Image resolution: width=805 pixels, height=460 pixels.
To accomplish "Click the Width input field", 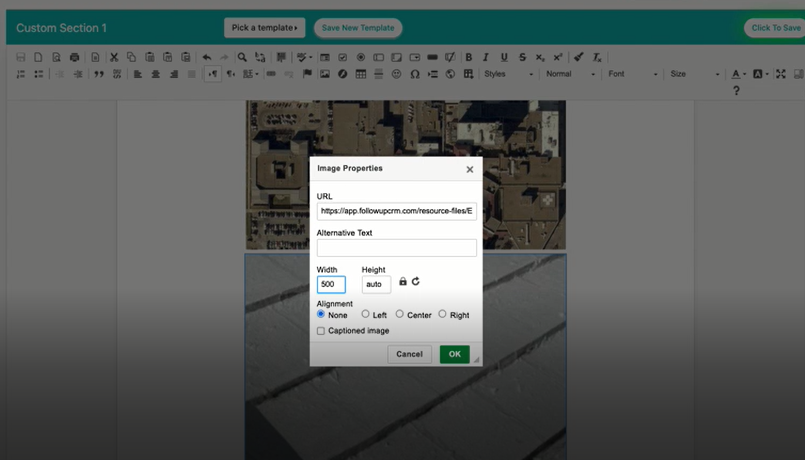I will pyautogui.click(x=331, y=284).
